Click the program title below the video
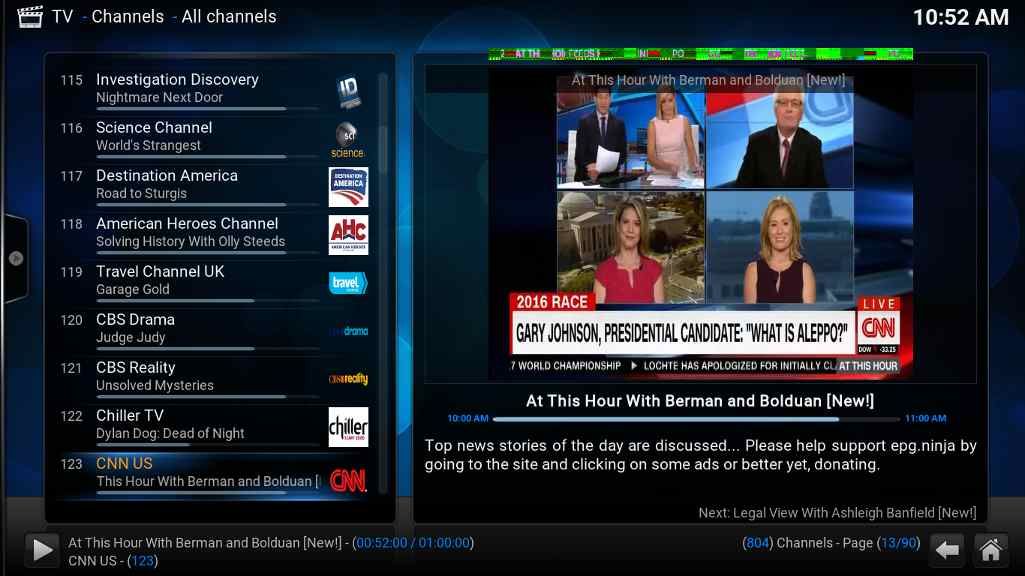 pos(700,401)
